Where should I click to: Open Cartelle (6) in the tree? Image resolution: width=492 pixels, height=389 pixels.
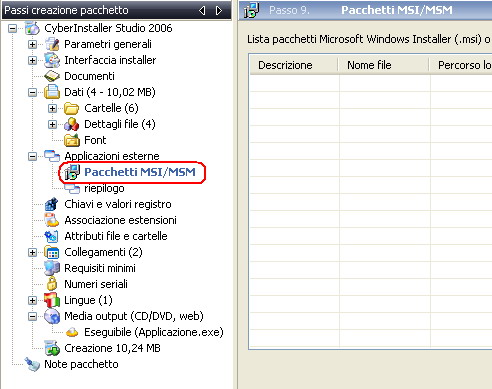tap(111, 108)
